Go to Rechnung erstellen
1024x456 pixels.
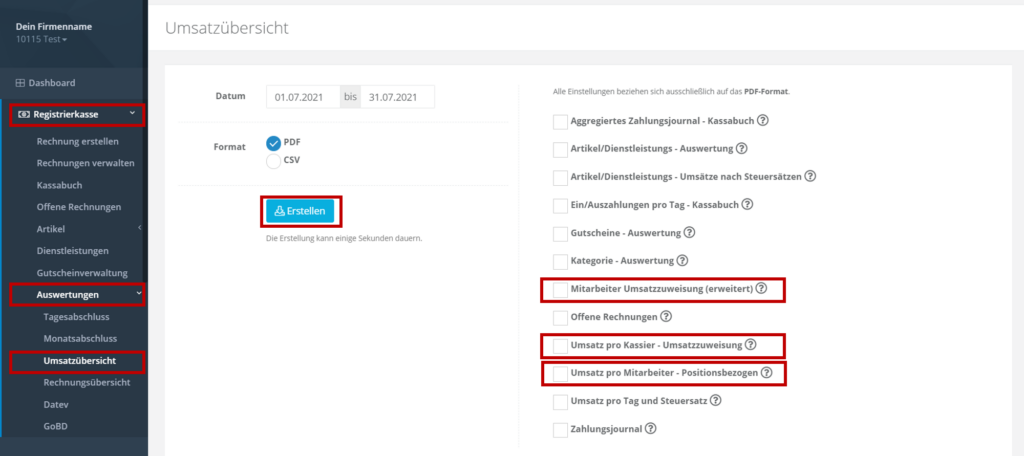pos(78,141)
